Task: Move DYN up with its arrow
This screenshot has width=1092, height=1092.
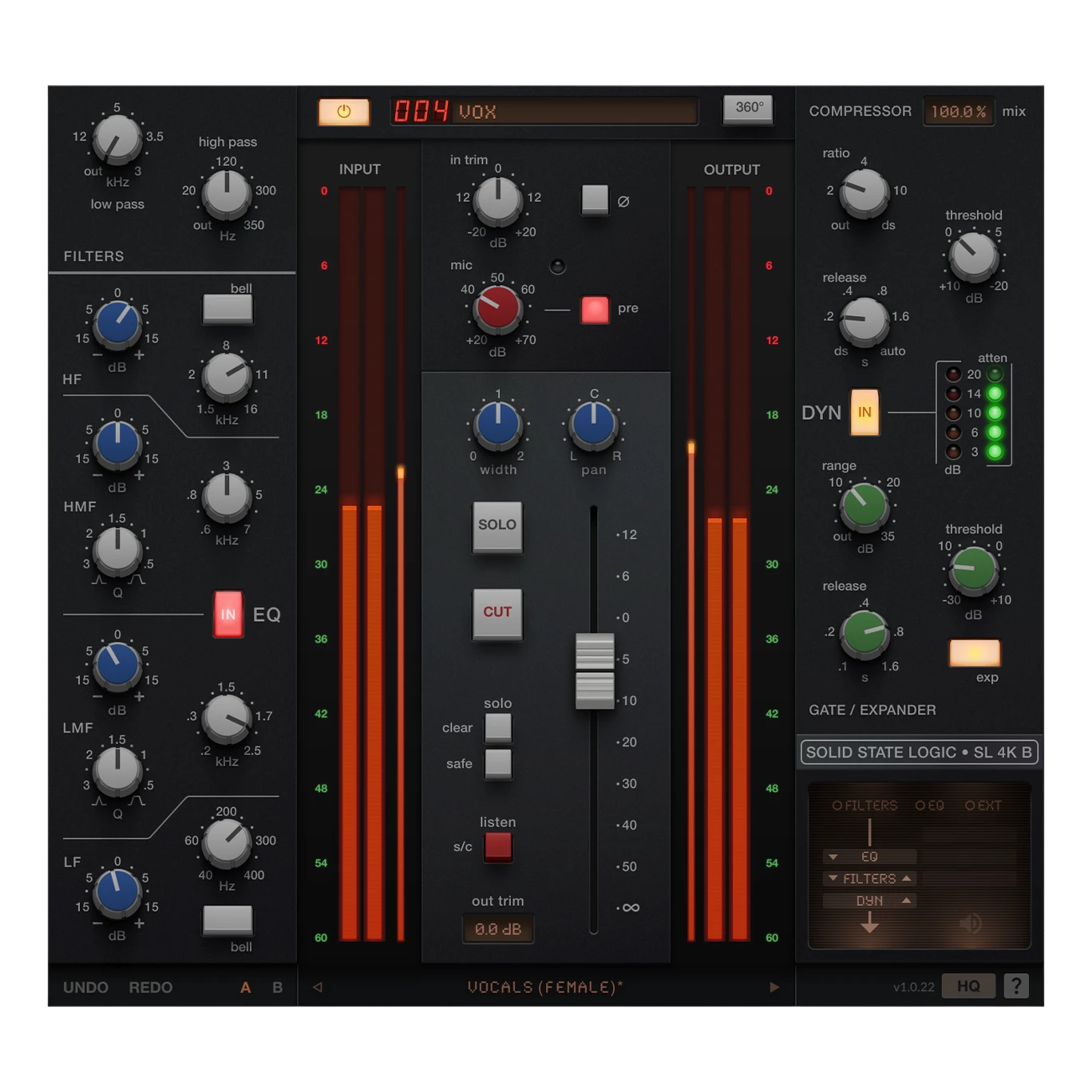Action: [907, 900]
